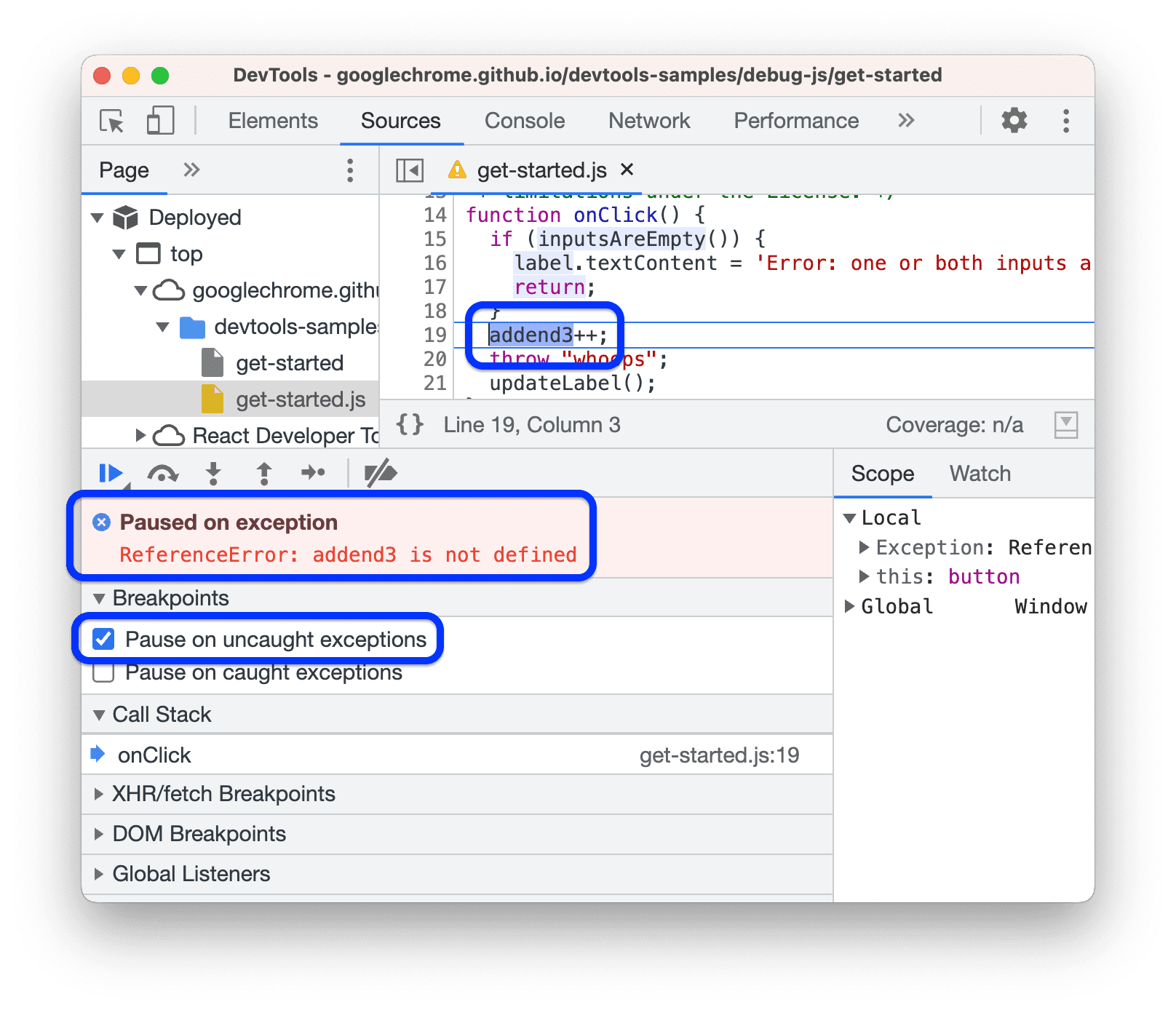Expand the XHR/fetch Breakpoints section
Viewport: 1176px width, 1010px height.
[x=100, y=794]
